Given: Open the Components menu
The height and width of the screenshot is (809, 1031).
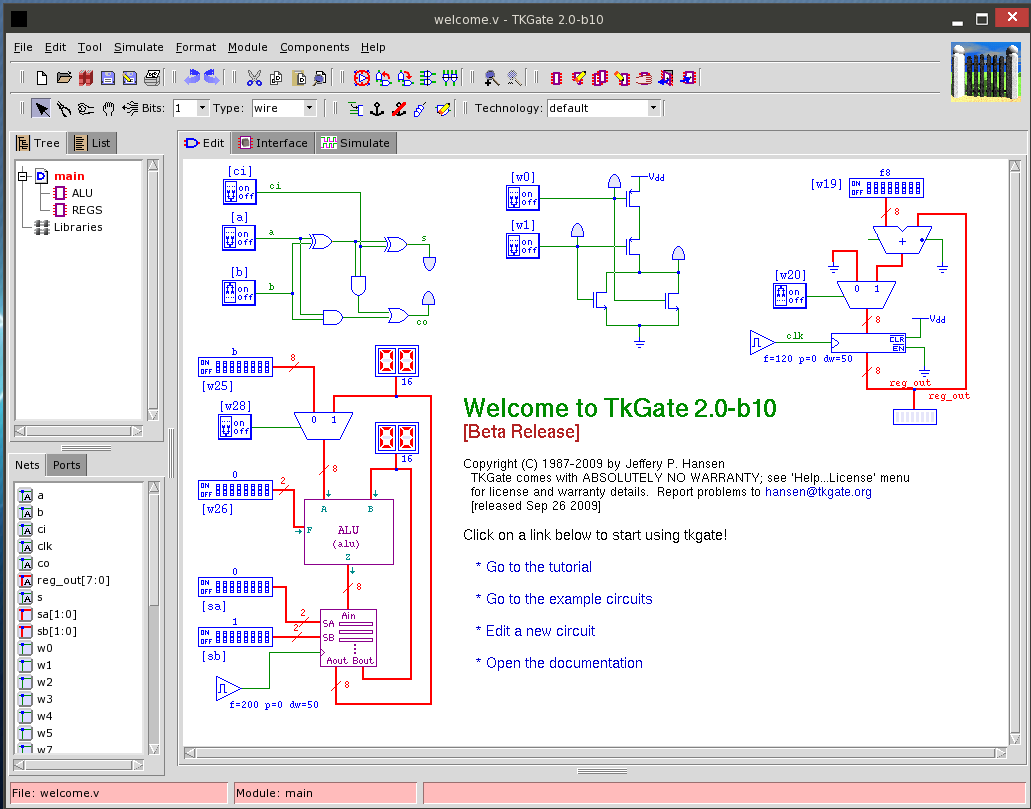Looking at the screenshot, I should (x=314, y=47).
